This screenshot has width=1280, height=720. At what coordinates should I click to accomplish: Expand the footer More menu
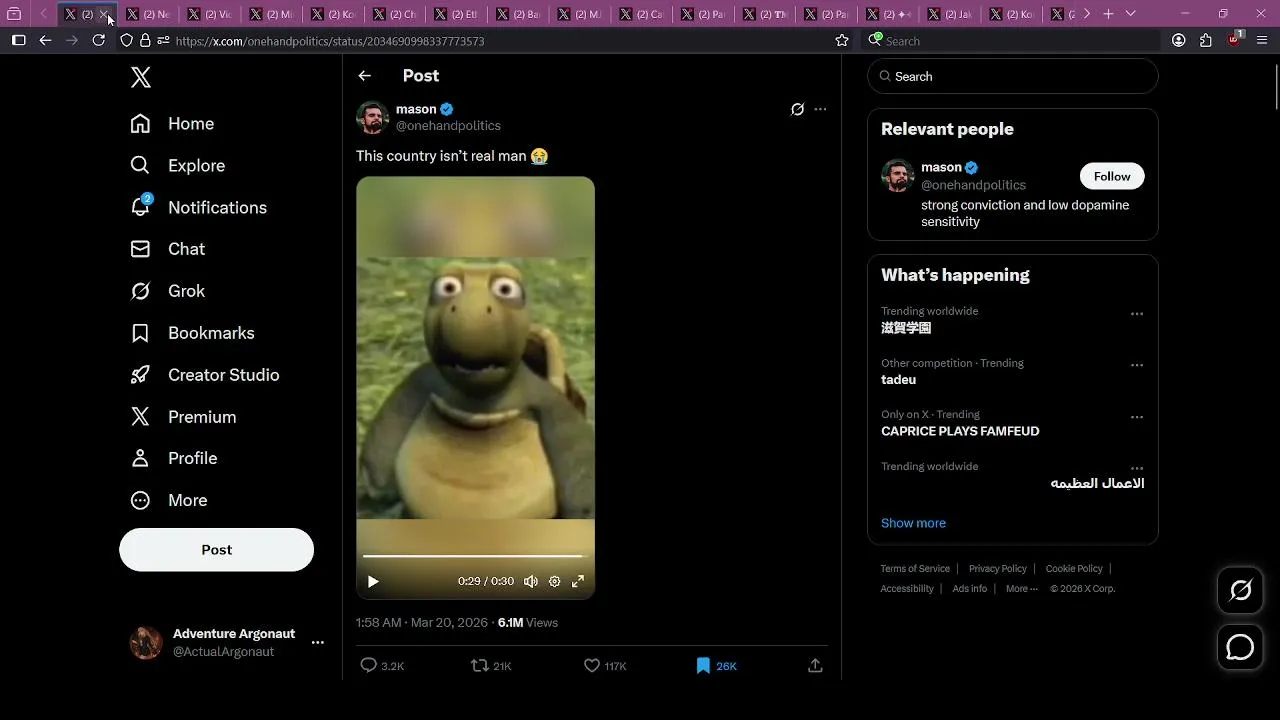(1021, 589)
